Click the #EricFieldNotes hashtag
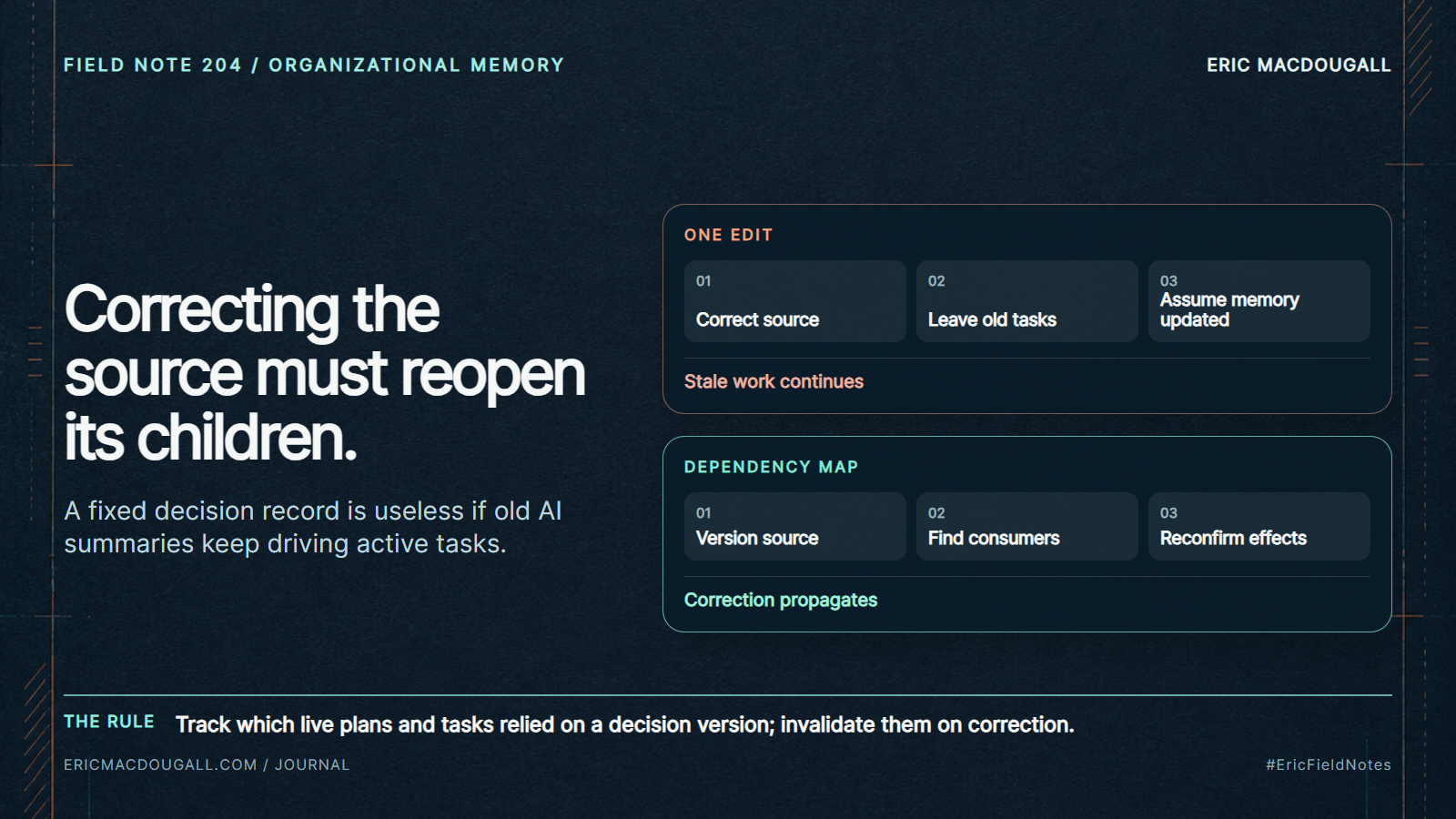This screenshot has width=1456, height=819. [x=1328, y=764]
